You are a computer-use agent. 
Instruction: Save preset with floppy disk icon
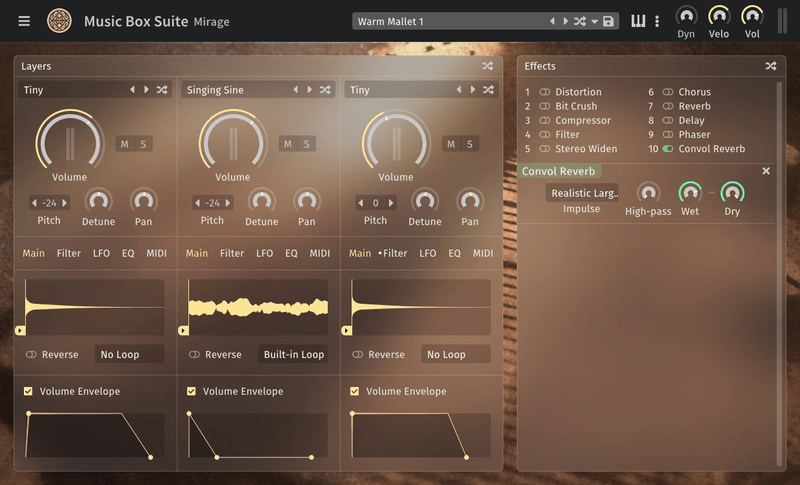click(608, 21)
